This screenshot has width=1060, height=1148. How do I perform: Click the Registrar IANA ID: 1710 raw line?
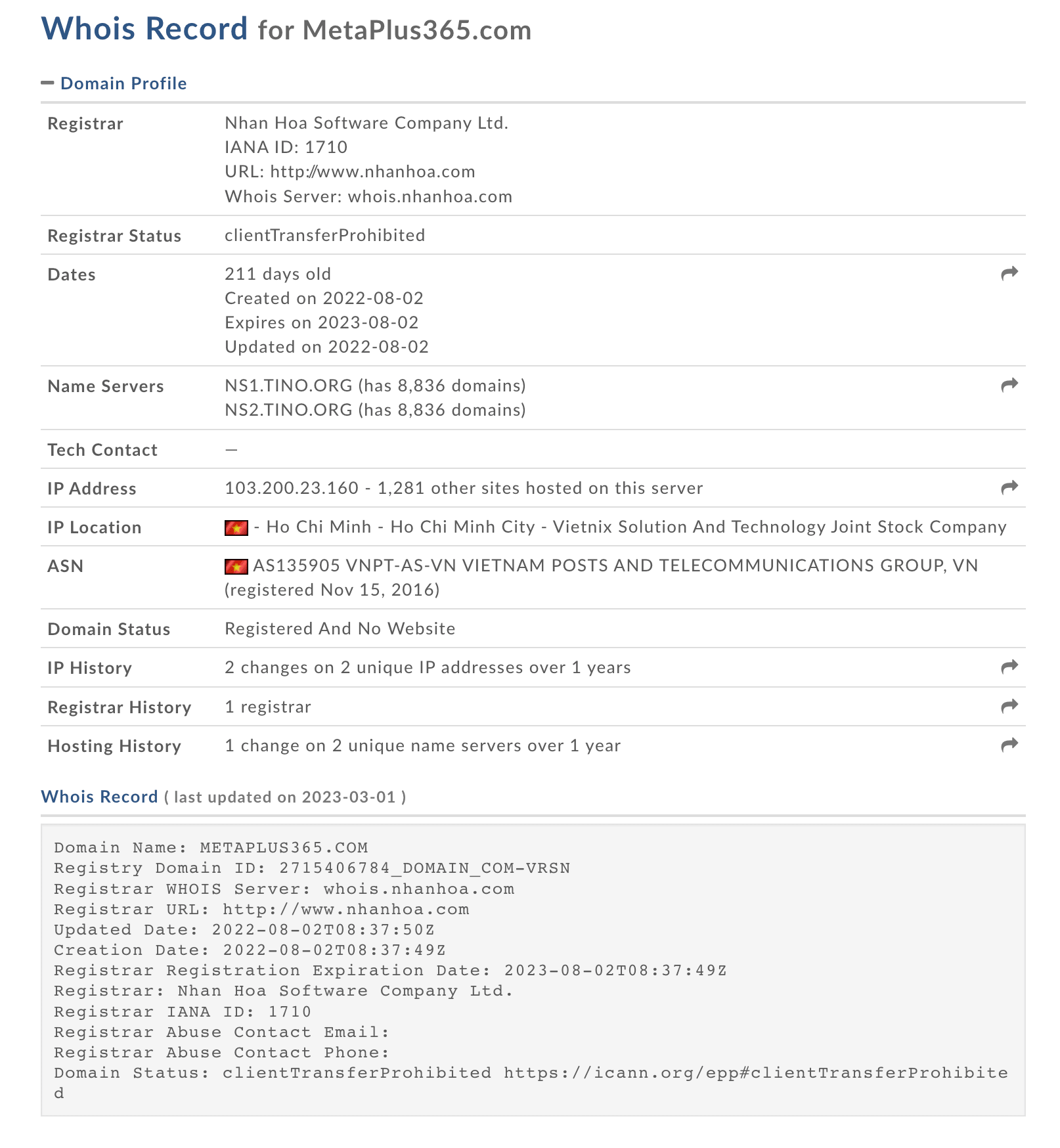pos(183,1012)
